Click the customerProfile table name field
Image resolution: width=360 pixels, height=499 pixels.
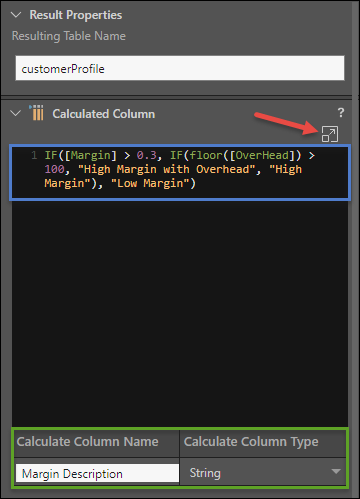[x=180, y=68]
